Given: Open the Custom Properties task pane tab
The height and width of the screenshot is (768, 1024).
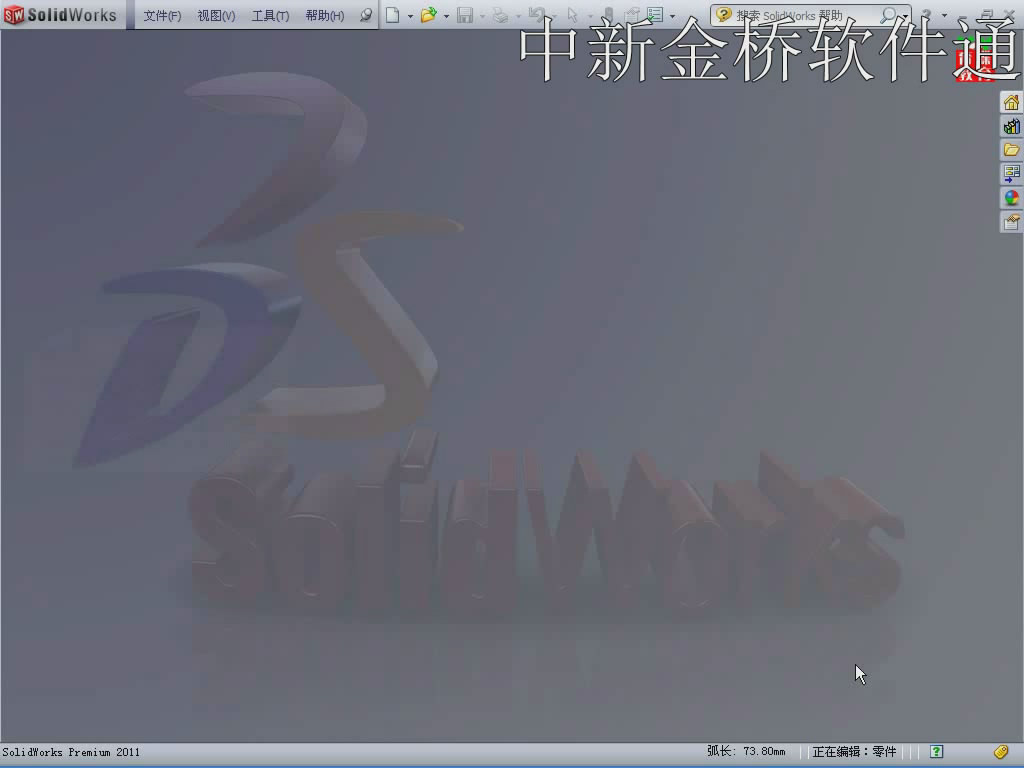Looking at the screenshot, I should tap(1012, 223).
